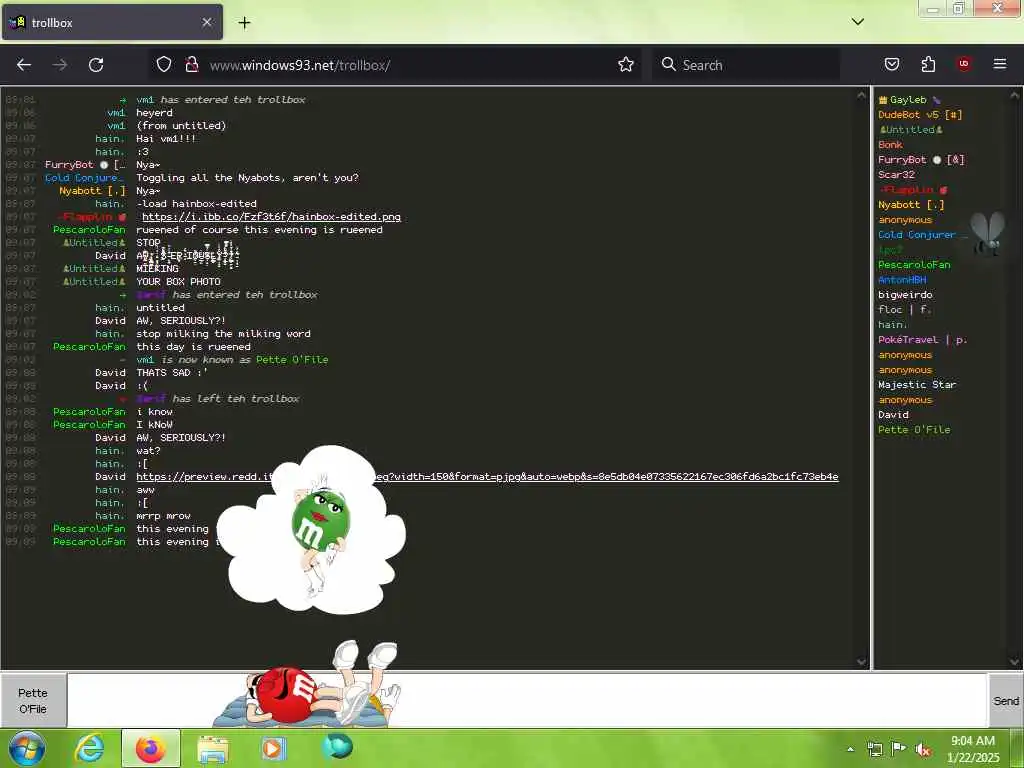Show hidden tray icons arrow
This screenshot has height=768, width=1024.
tap(850, 749)
